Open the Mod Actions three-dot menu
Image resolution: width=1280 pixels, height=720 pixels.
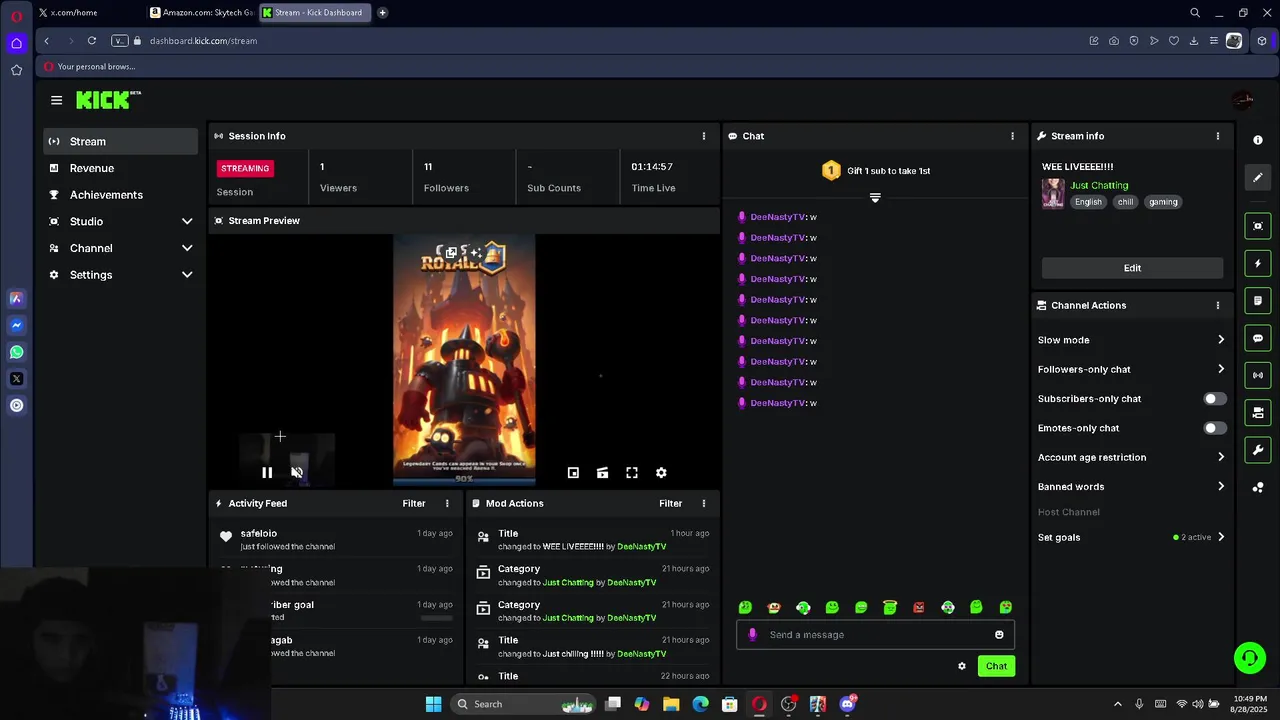point(704,504)
